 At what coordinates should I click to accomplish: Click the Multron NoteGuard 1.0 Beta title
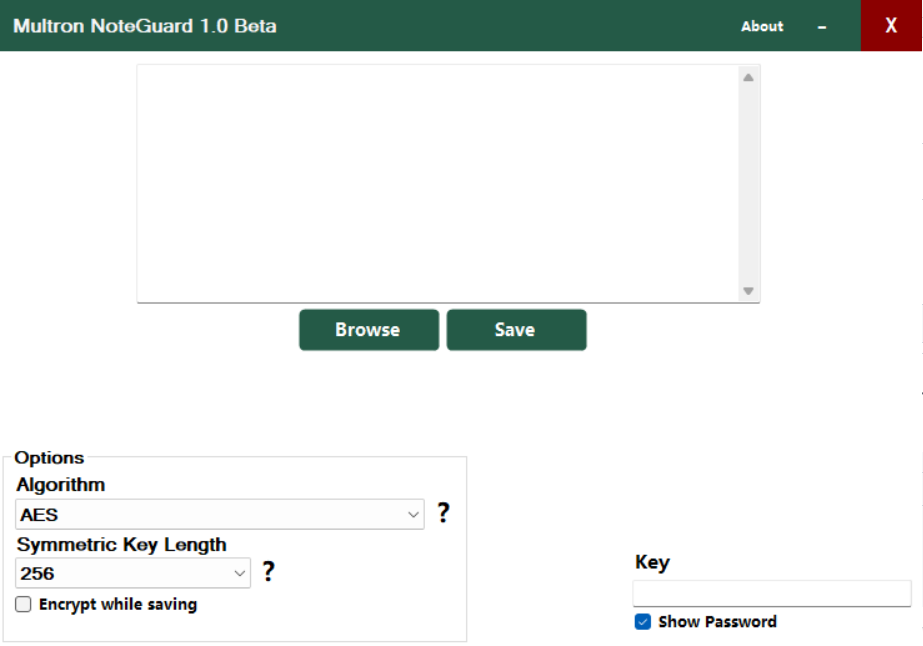pos(145,26)
